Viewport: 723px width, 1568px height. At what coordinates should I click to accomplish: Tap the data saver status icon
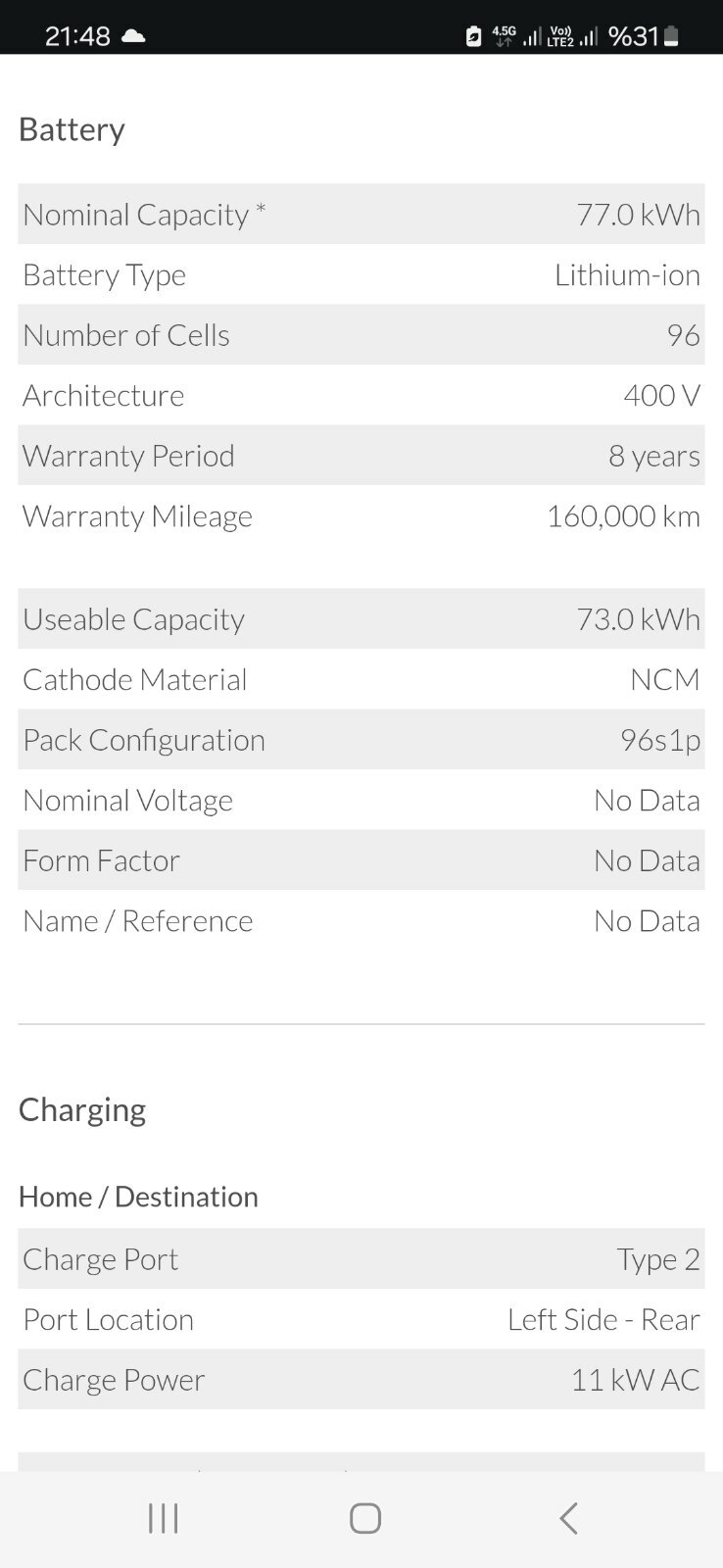[x=473, y=37]
